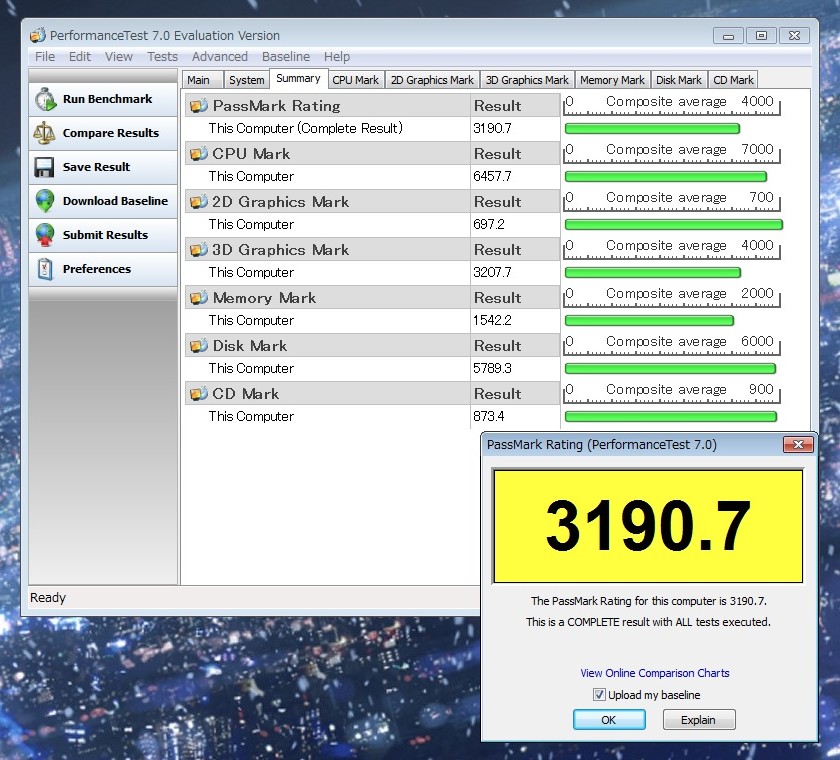Click the Compare Results scales icon

click(44, 133)
